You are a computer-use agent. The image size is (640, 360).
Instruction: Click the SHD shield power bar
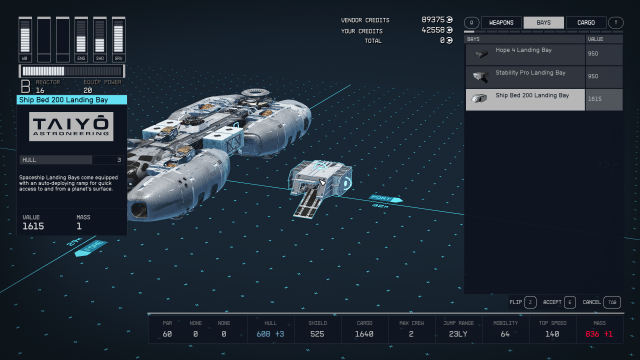pyautogui.click(x=100, y=40)
